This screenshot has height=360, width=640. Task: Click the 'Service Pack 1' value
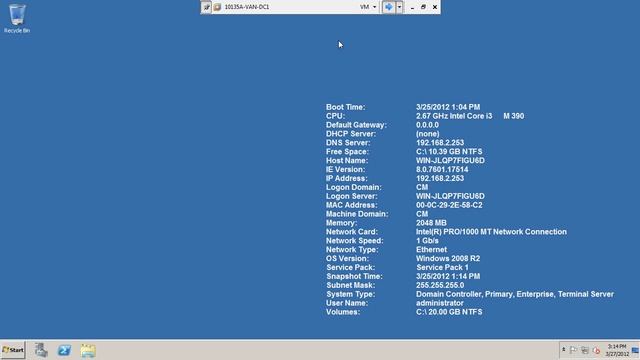[x=442, y=267]
